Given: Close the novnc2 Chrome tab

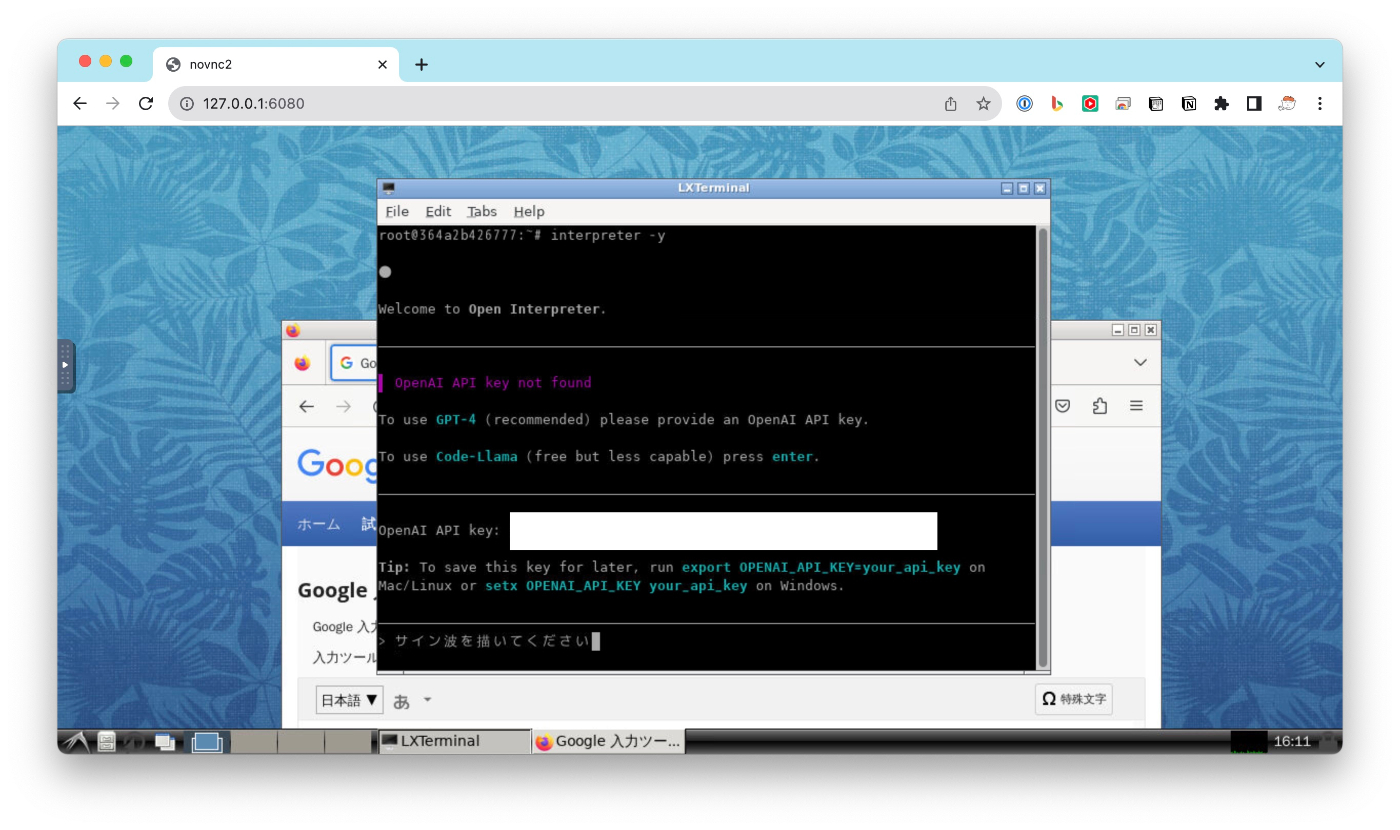Looking at the screenshot, I should click(382, 65).
